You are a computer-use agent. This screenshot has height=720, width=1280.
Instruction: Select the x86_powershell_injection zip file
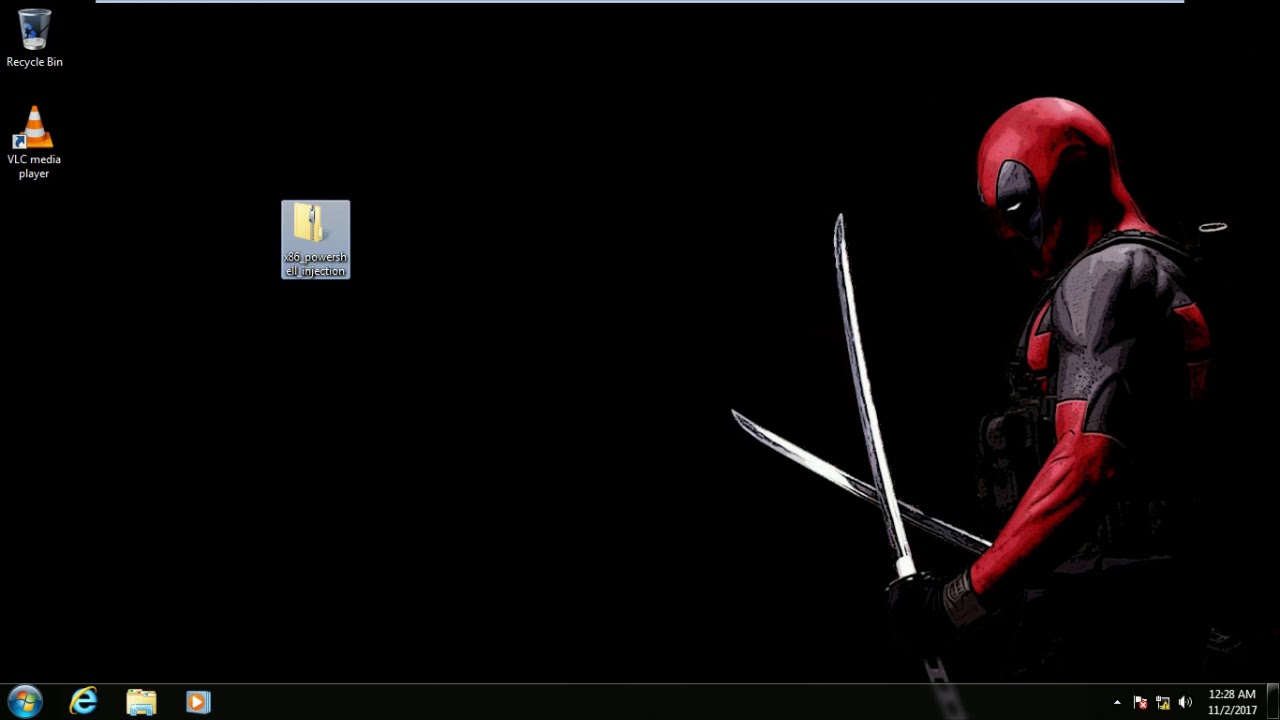tap(316, 240)
